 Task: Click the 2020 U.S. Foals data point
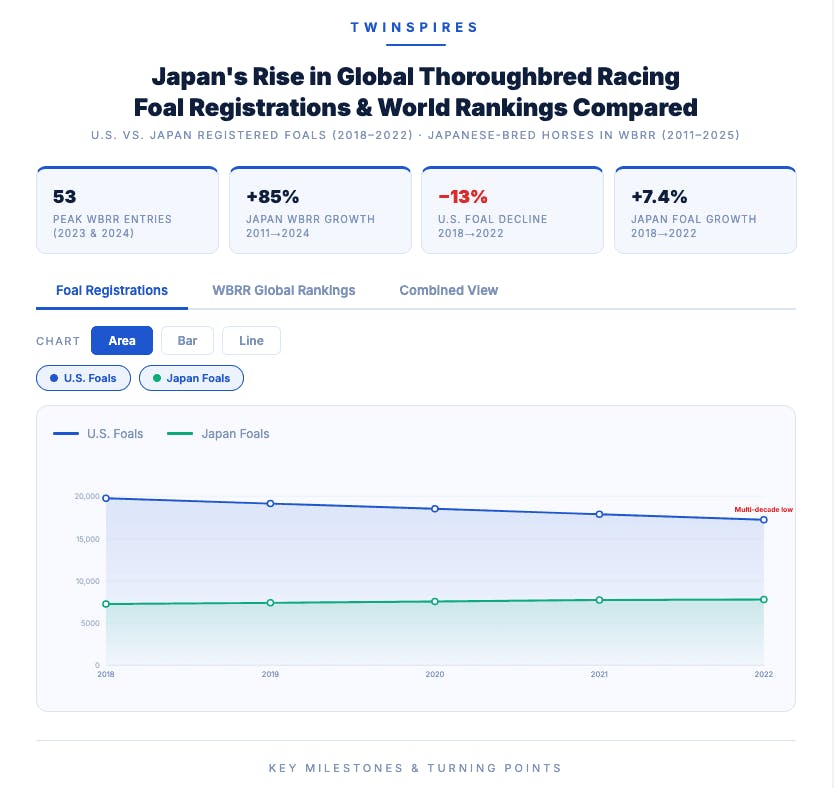pyautogui.click(x=435, y=509)
